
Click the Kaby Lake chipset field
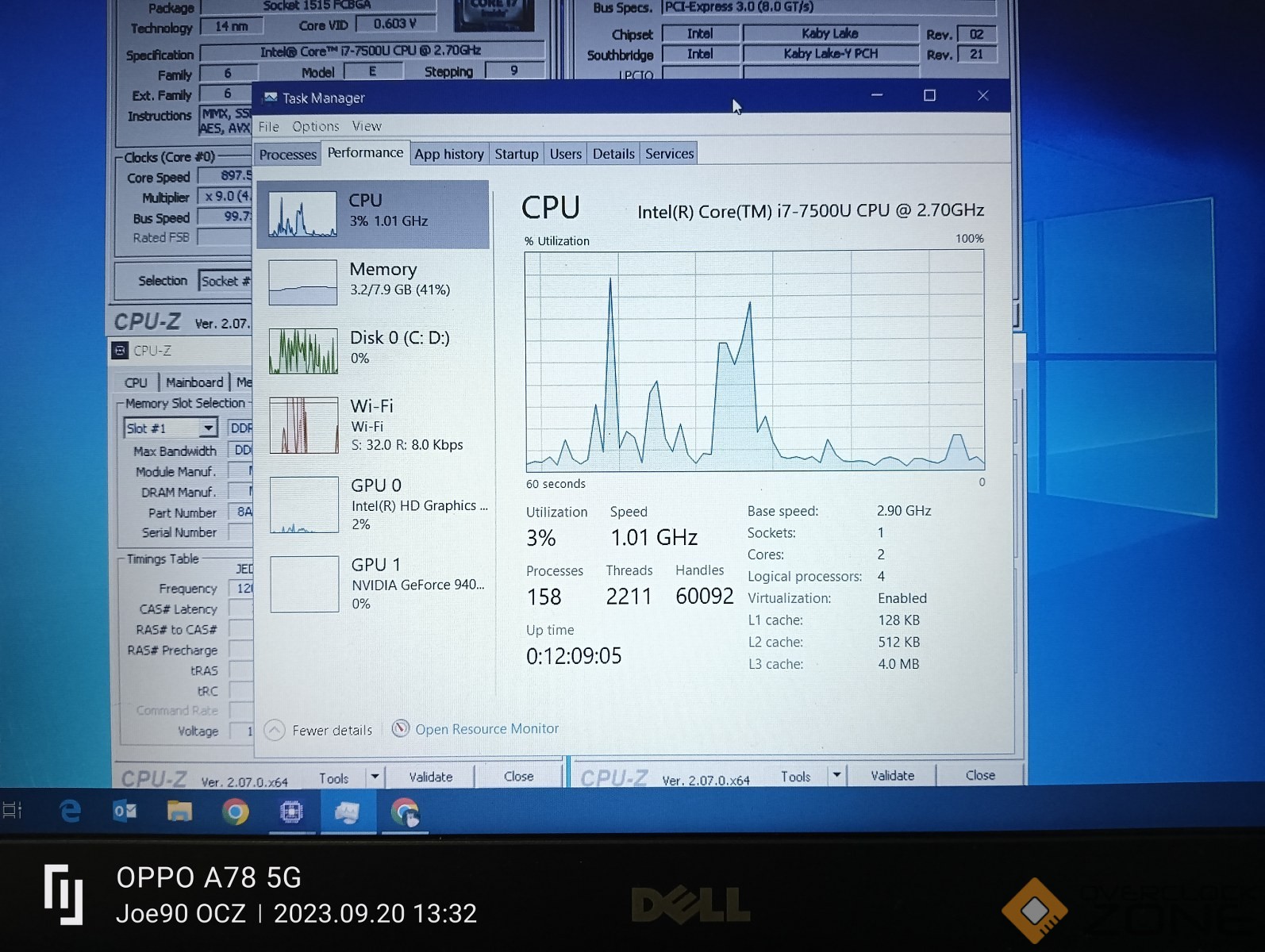point(830,33)
